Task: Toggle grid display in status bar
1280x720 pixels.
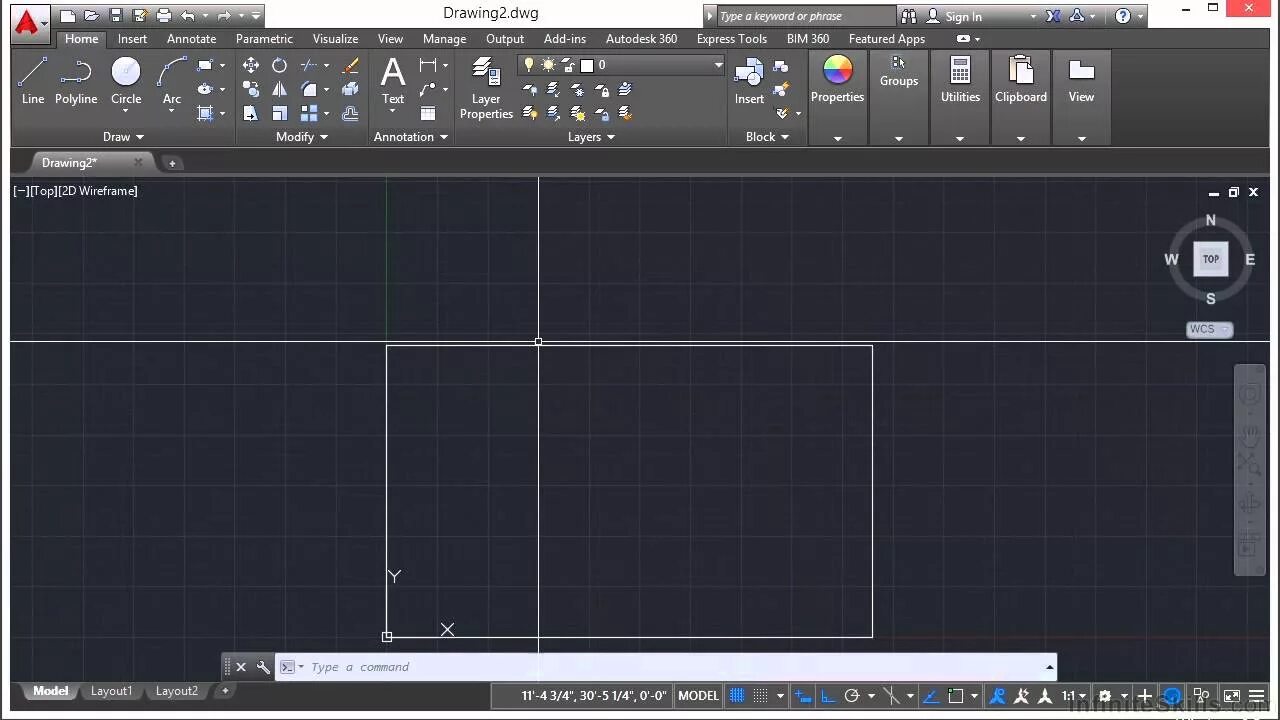Action: pos(738,696)
